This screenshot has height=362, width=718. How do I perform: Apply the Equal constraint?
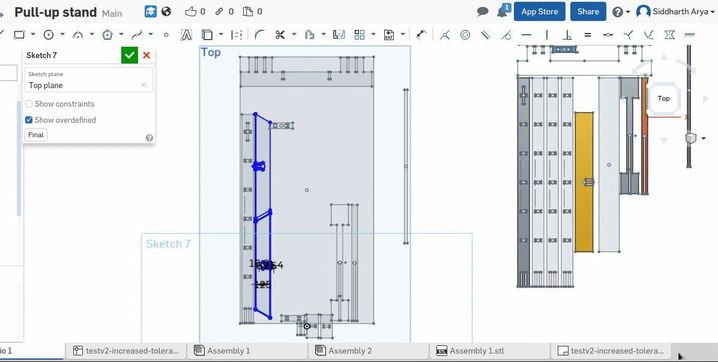tap(587, 35)
